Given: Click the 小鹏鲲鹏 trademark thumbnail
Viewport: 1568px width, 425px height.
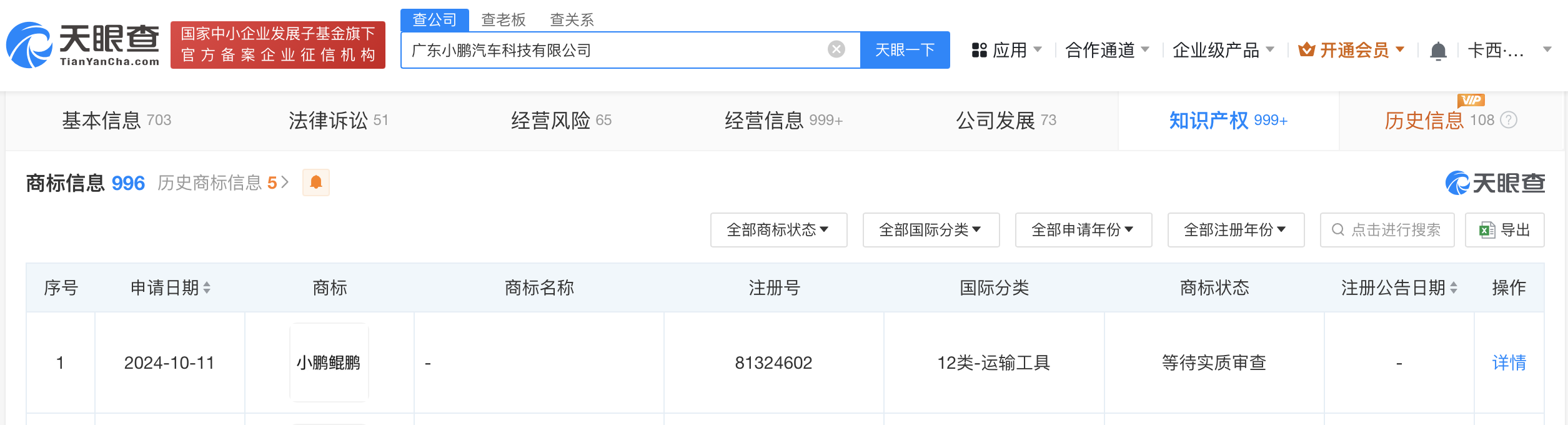Looking at the screenshot, I should [x=329, y=362].
